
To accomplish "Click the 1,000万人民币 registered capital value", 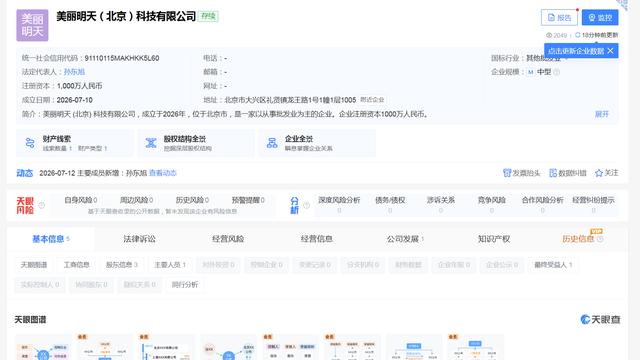I will [x=80, y=86].
